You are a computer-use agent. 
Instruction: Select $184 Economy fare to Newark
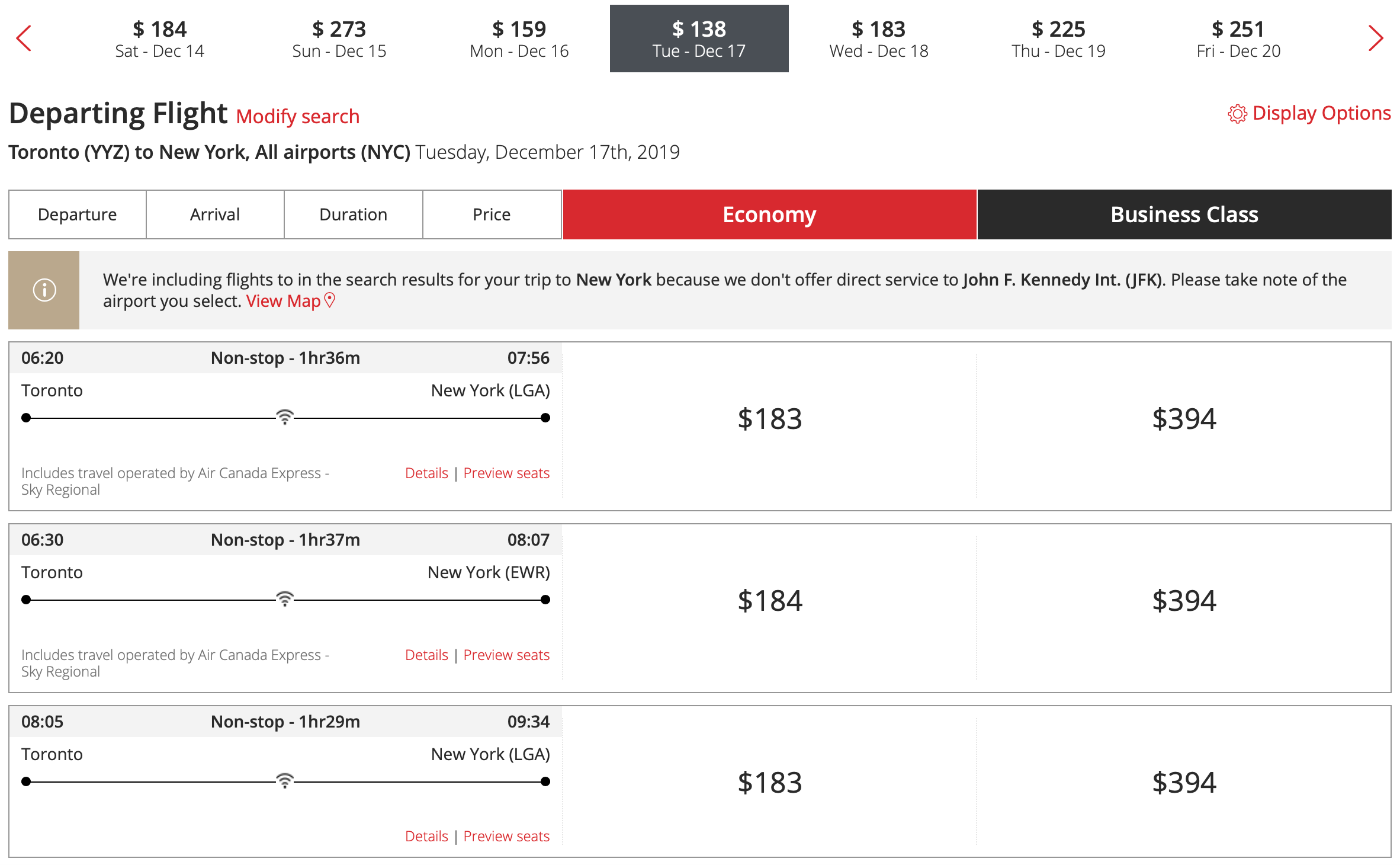(769, 601)
